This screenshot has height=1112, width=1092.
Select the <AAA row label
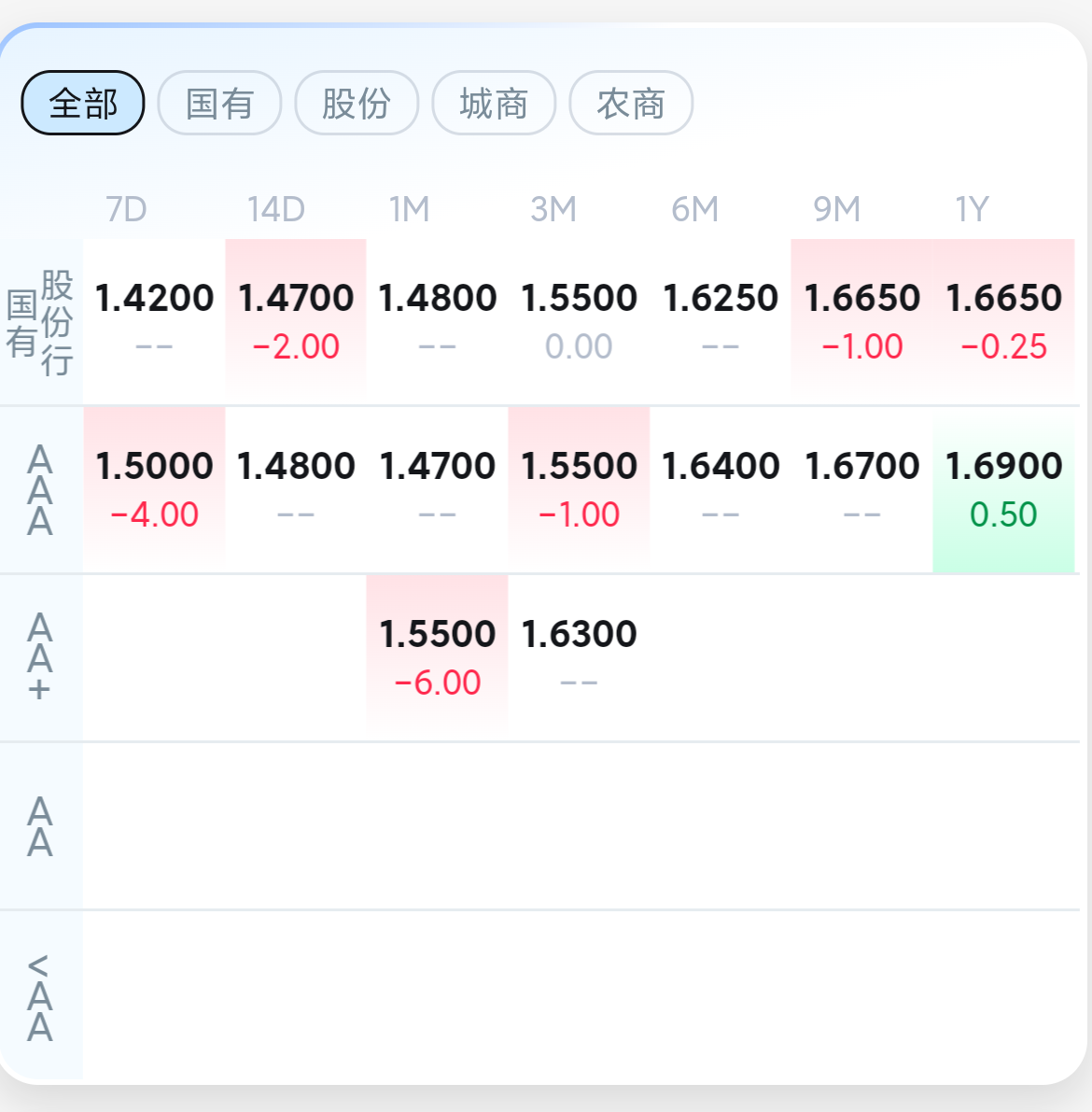(x=40, y=996)
